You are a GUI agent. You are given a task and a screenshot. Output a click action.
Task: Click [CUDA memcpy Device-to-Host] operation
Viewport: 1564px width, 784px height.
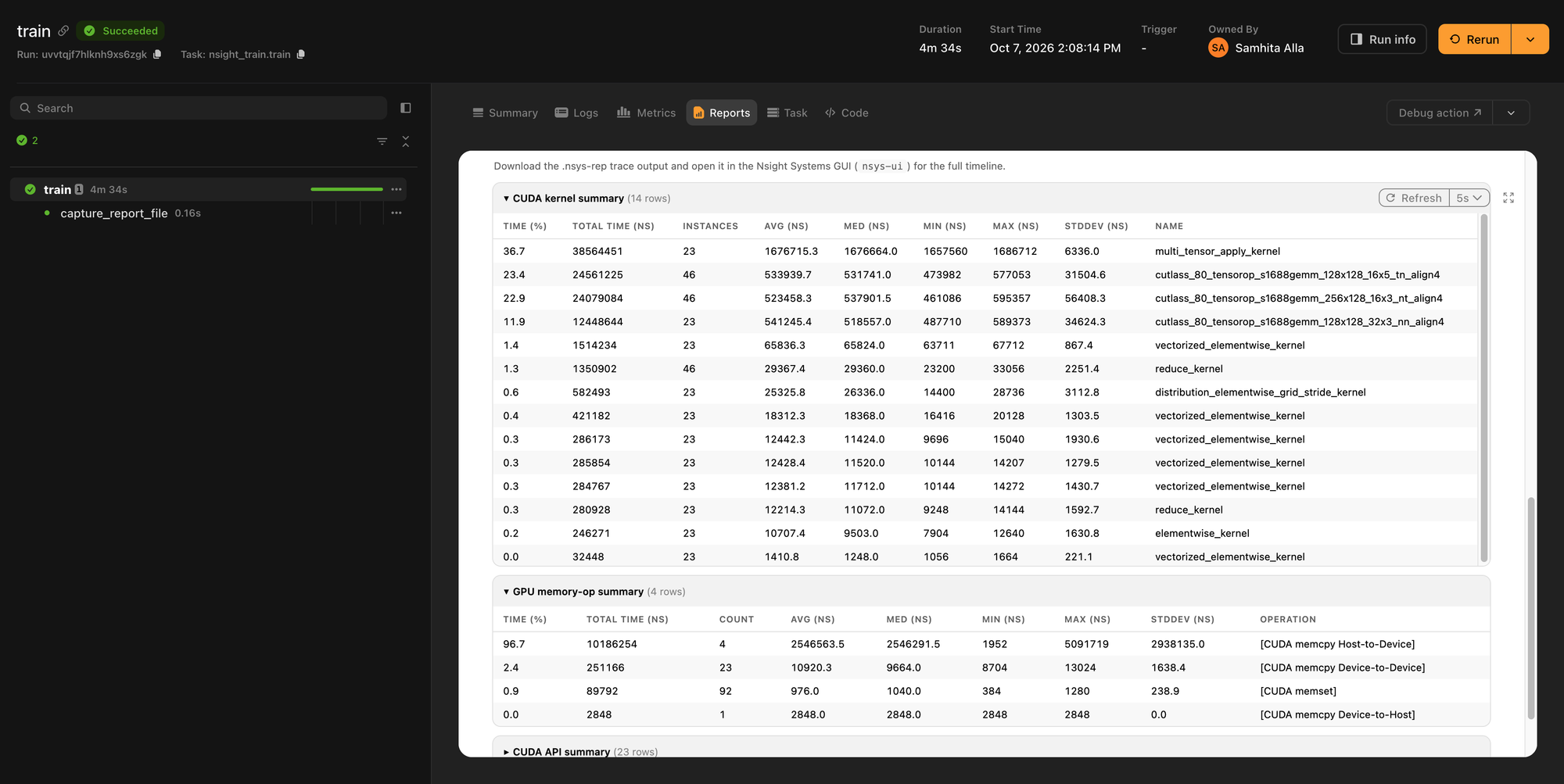tap(1337, 714)
